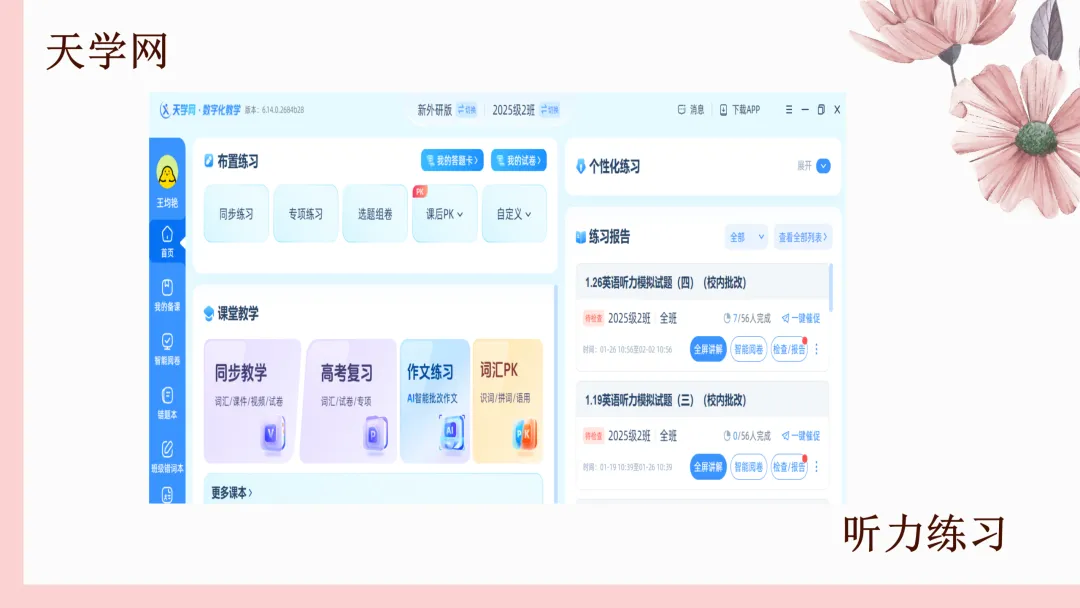Select 同步练习
This screenshot has width=1080, height=608.
point(236,214)
